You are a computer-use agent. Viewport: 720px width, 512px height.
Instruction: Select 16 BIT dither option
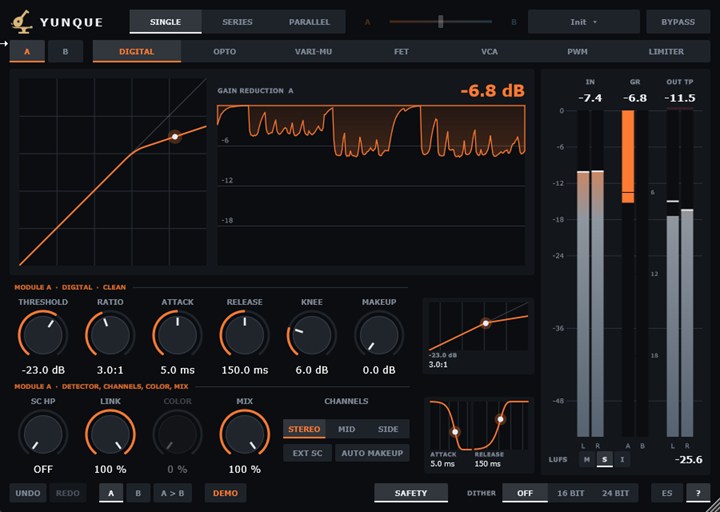570,493
